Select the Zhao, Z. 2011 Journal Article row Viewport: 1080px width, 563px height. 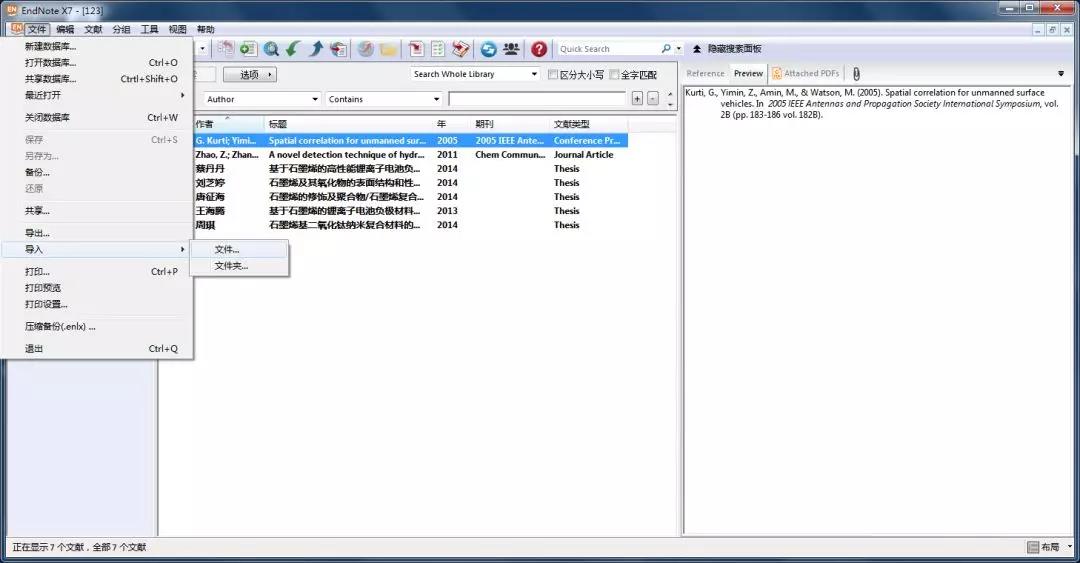(x=411, y=154)
